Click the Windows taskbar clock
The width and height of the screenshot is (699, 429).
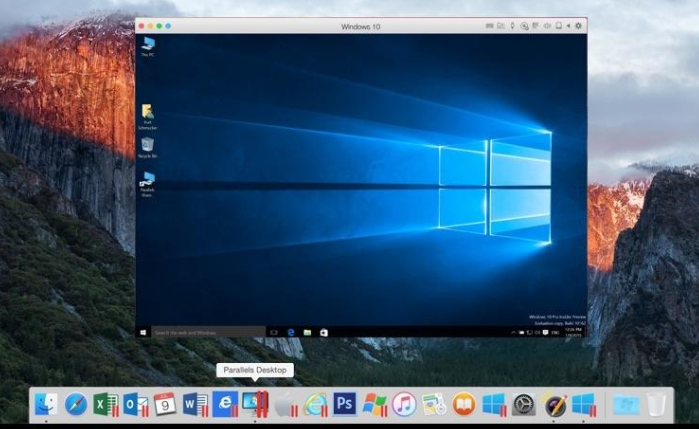click(x=574, y=333)
